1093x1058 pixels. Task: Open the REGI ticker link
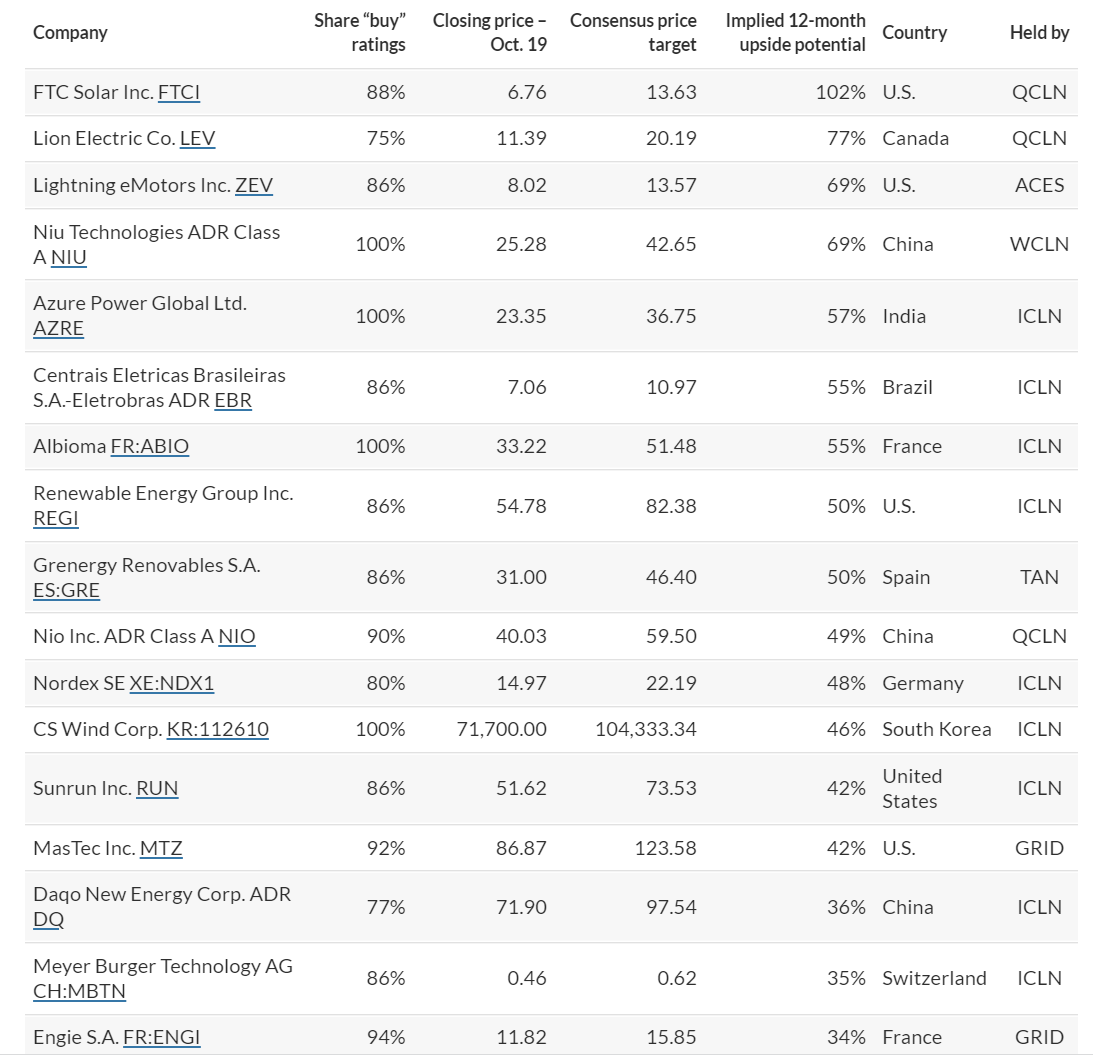(x=56, y=519)
